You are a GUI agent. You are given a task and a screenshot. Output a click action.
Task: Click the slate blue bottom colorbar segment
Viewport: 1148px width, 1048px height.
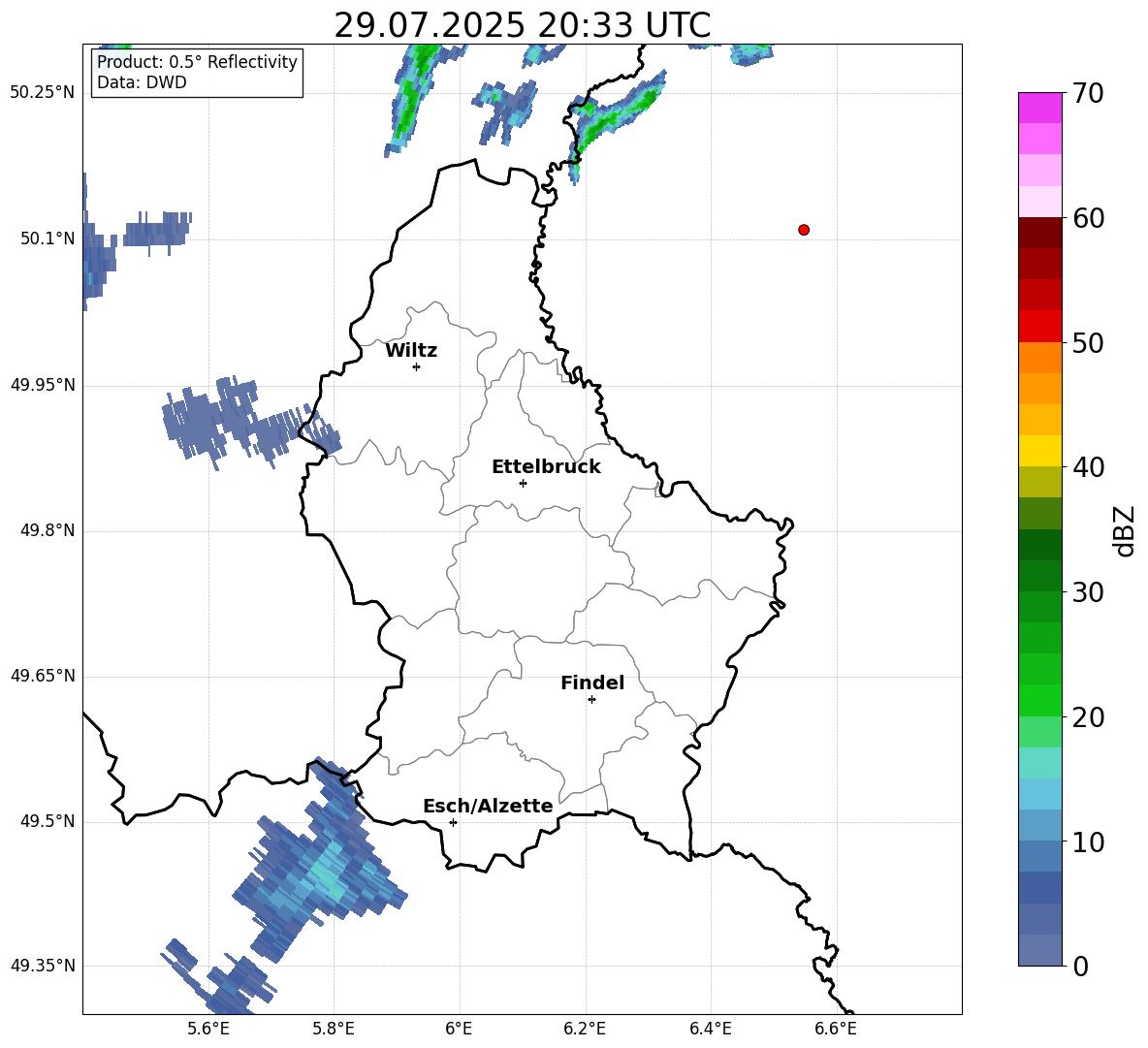(1039, 950)
